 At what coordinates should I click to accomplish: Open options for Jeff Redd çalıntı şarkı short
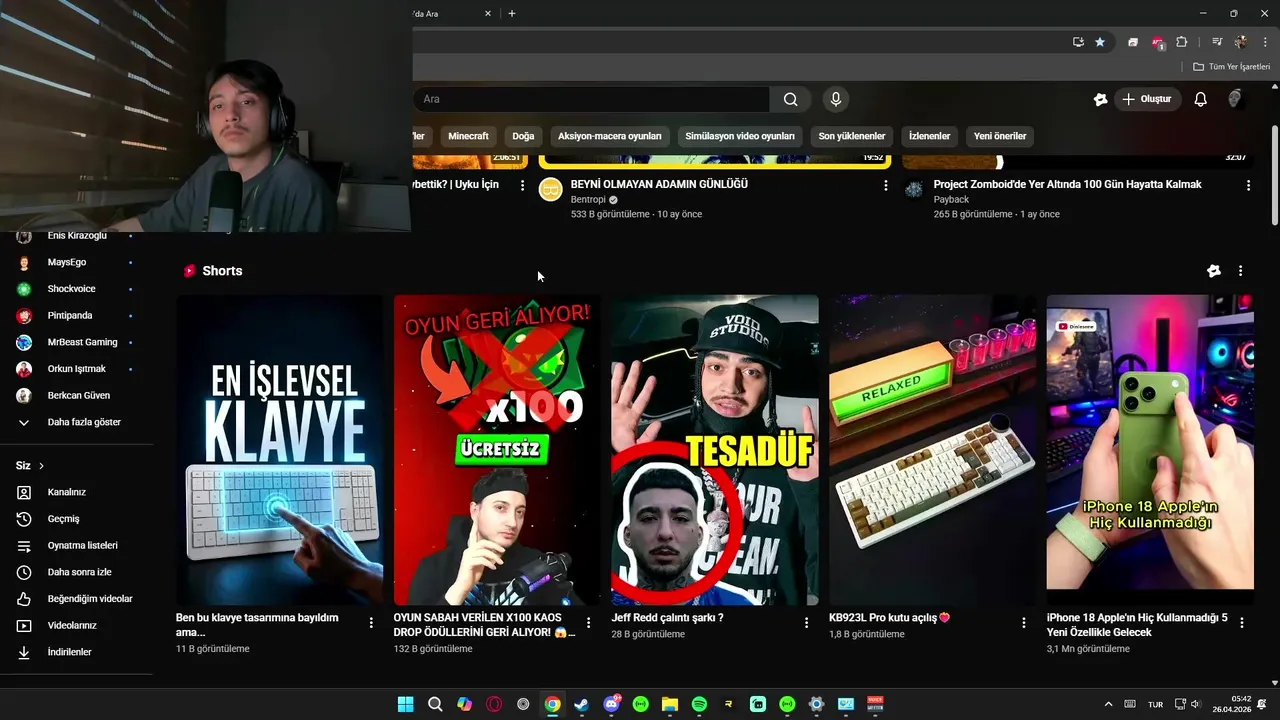[806, 622]
